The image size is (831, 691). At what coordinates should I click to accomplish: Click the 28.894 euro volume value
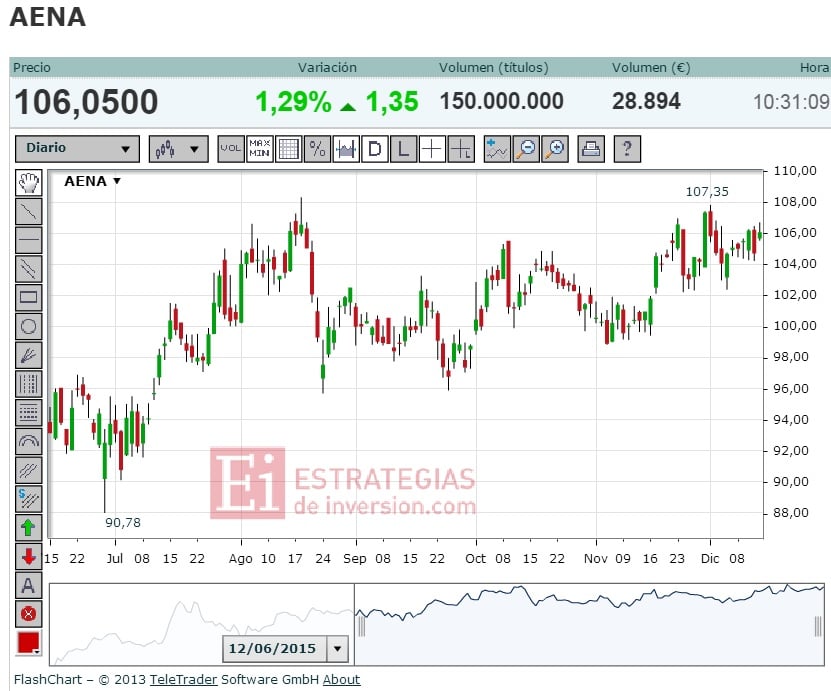click(x=646, y=101)
